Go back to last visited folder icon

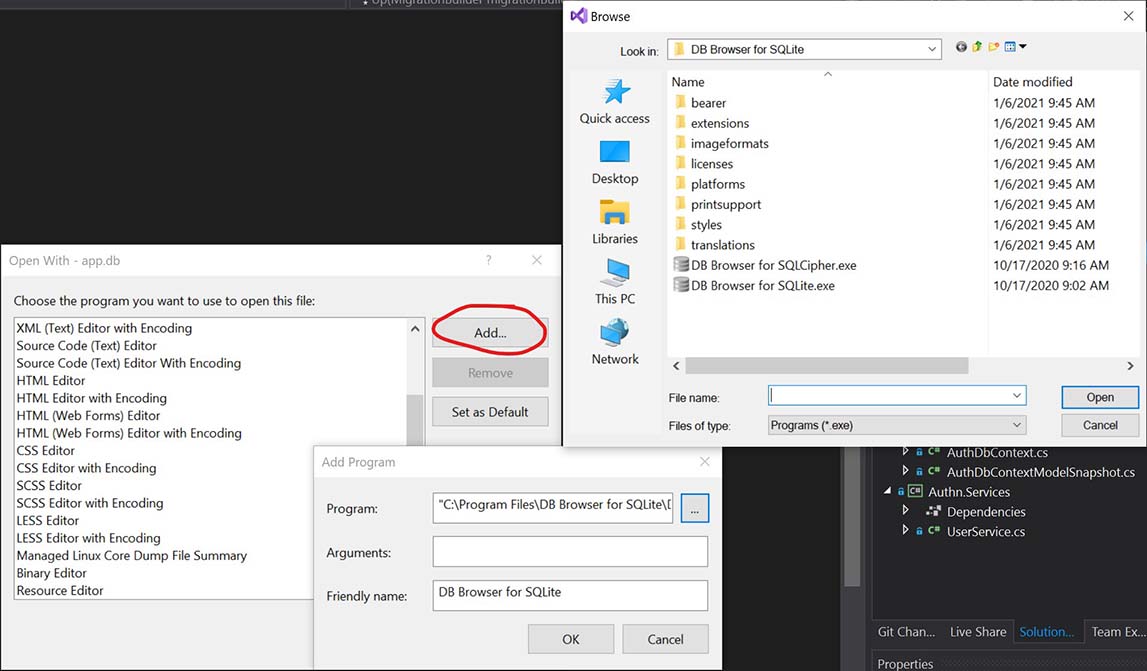pos(961,47)
